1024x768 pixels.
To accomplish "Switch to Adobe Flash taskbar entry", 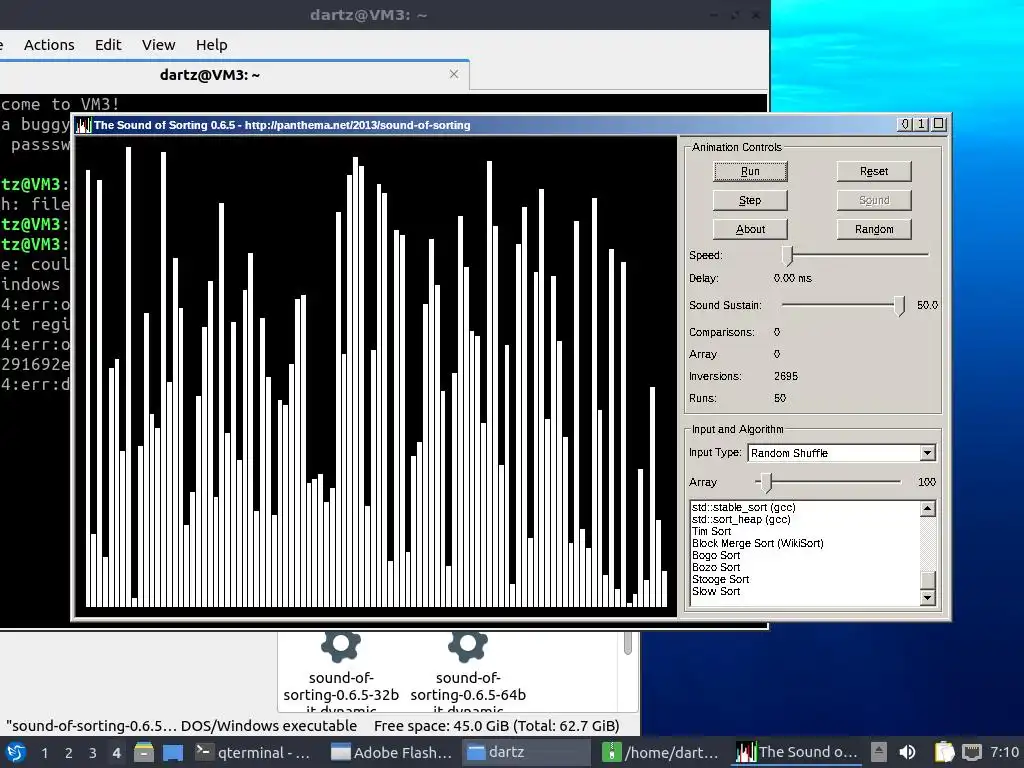I will (391, 752).
